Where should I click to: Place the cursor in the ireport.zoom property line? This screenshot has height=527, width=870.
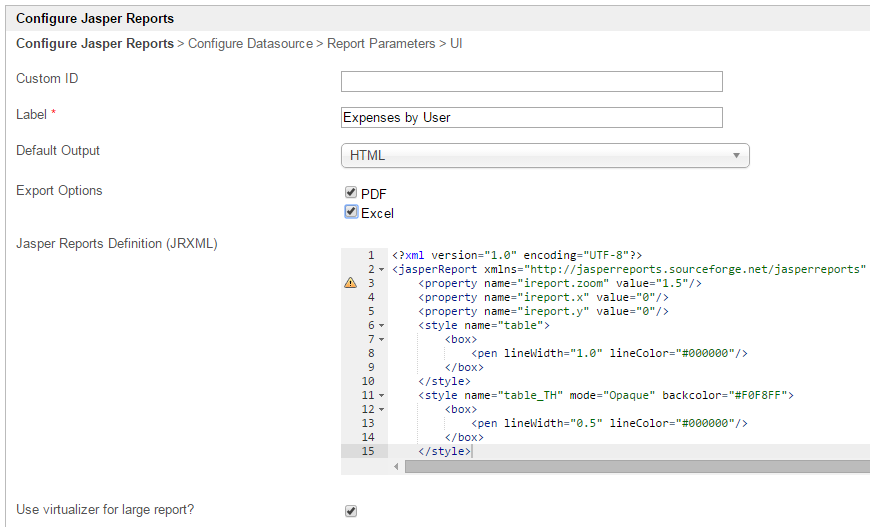point(560,283)
